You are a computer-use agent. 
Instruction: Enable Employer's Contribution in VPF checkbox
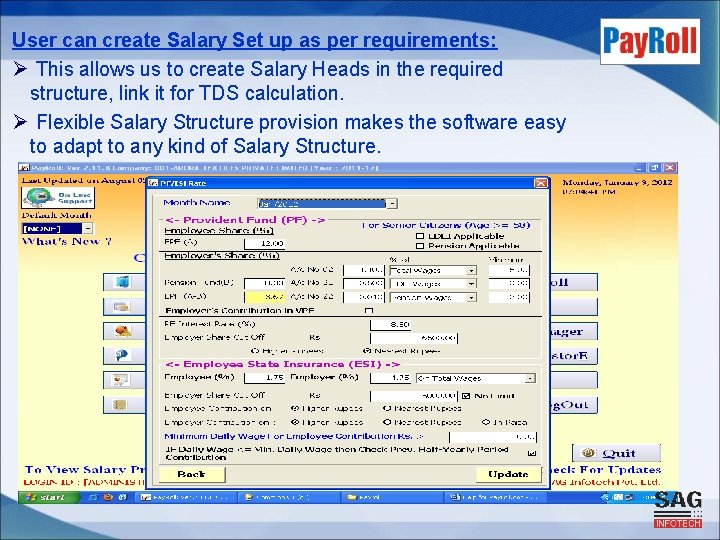pyautogui.click(x=368, y=311)
